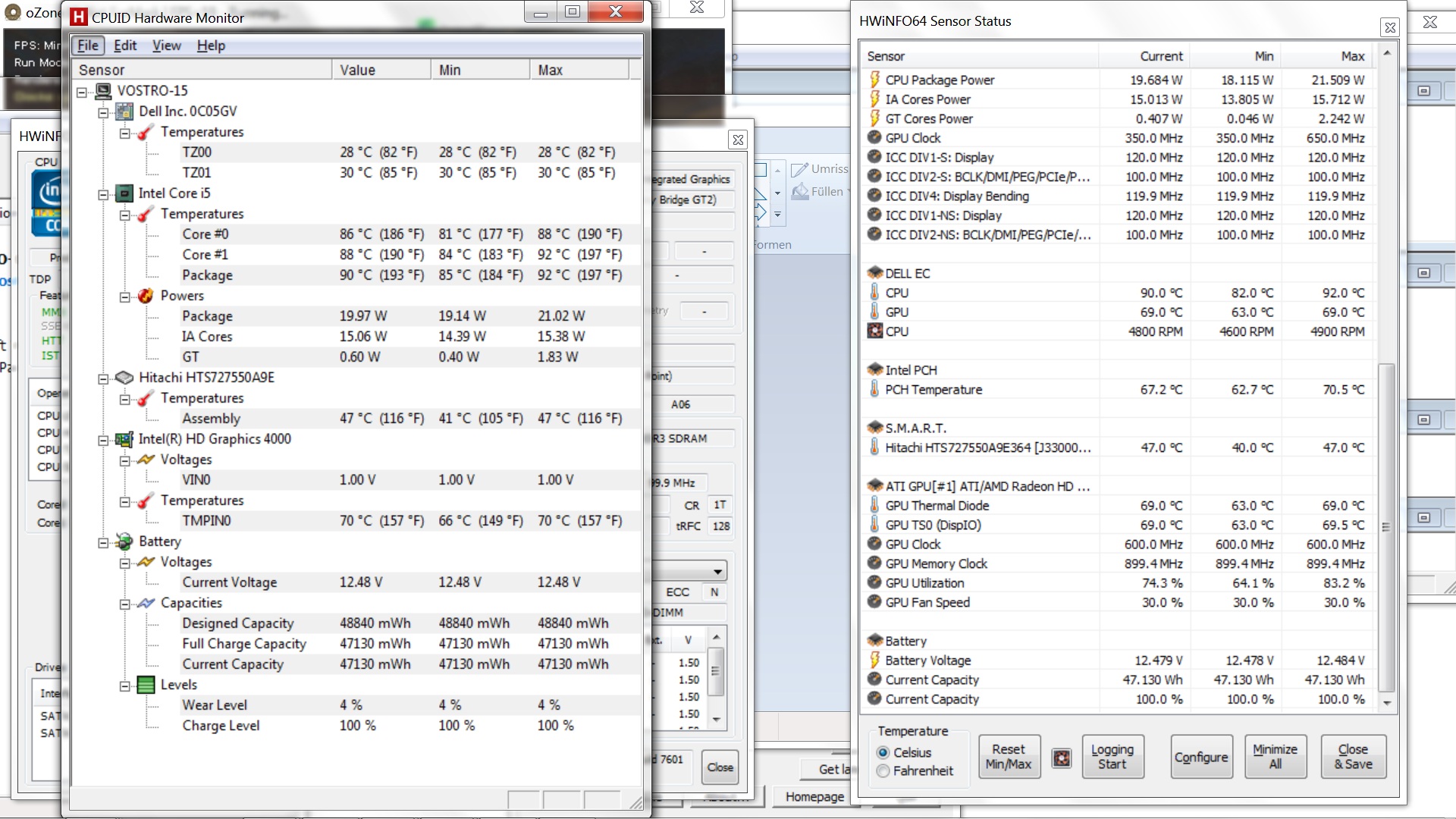Image resolution: width=1456 pixels, height=819 pixels.
Task: Click the CPU Package Power lightning icon
Action: point(874,80)
